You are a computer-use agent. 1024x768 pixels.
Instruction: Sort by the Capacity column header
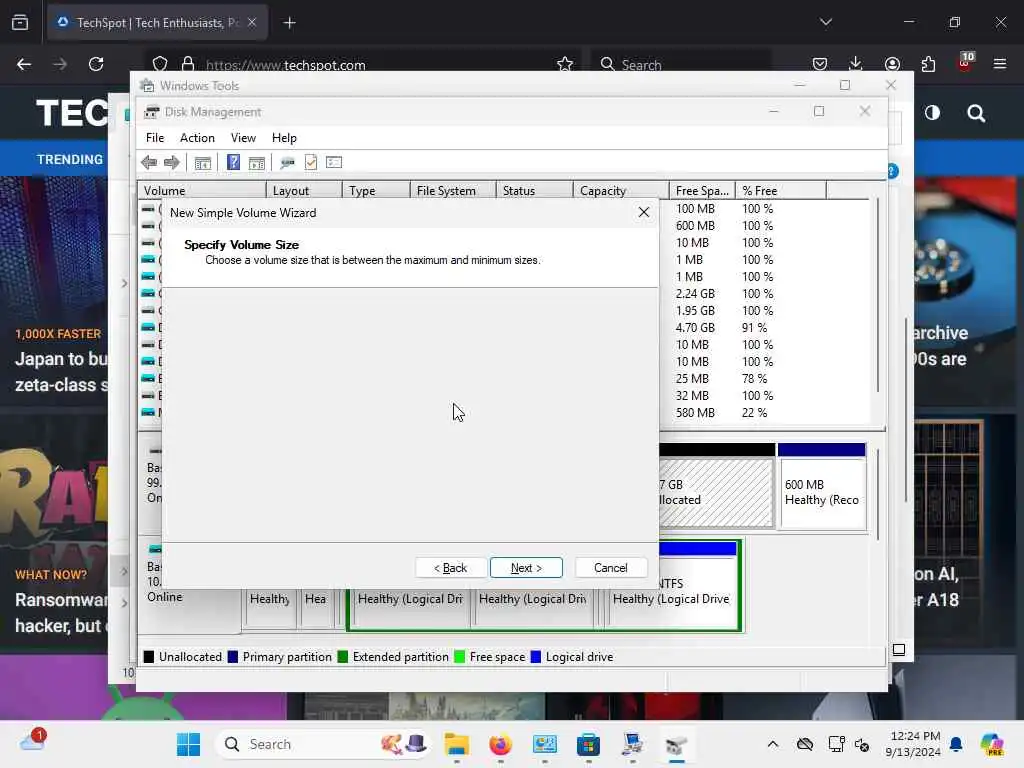[x=621, y=191]
